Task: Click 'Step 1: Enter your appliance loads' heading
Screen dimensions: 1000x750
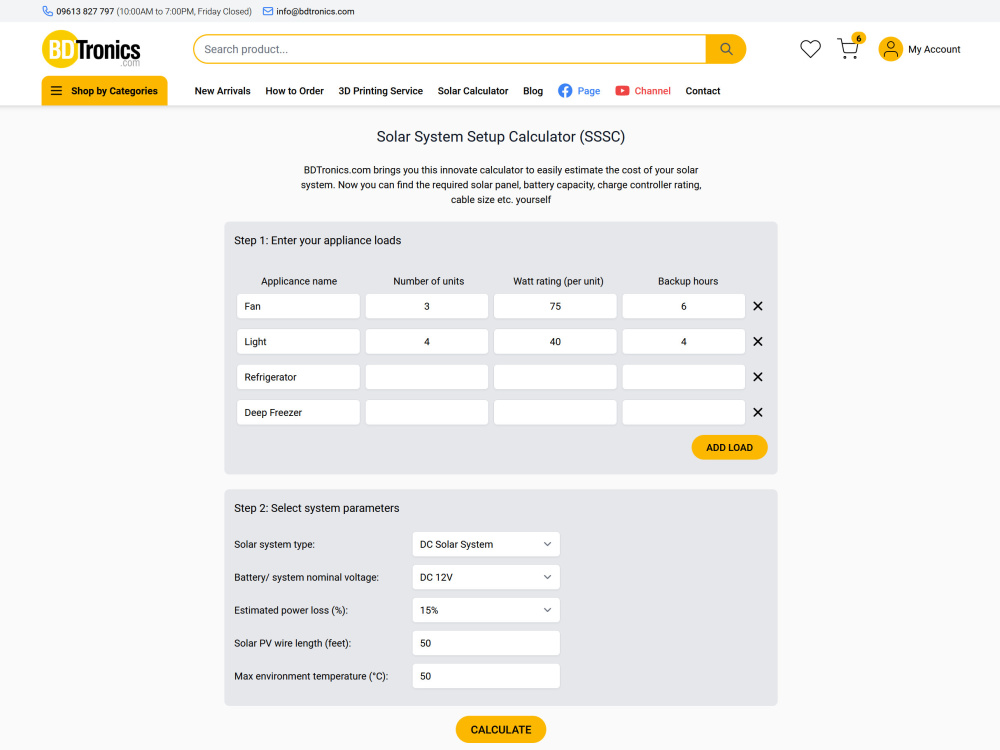Action: point(318,240)
